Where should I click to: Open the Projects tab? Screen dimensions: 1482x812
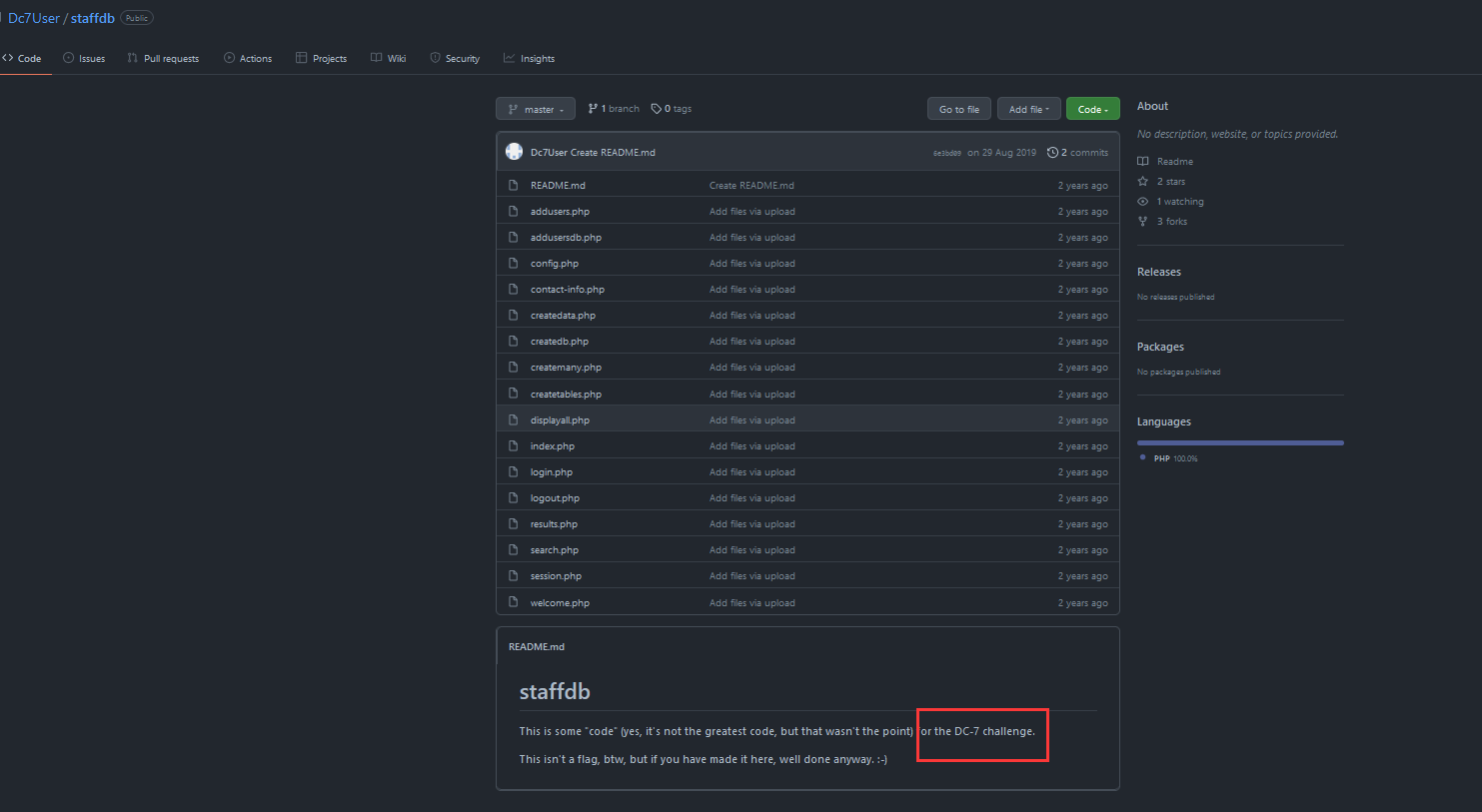[322, 59]
